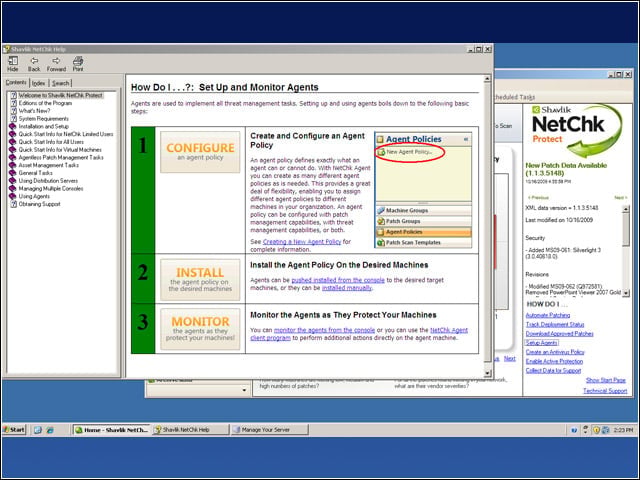Click Setup Agents link in NetChk window
The image size is (640, 480).
[541, 343]
